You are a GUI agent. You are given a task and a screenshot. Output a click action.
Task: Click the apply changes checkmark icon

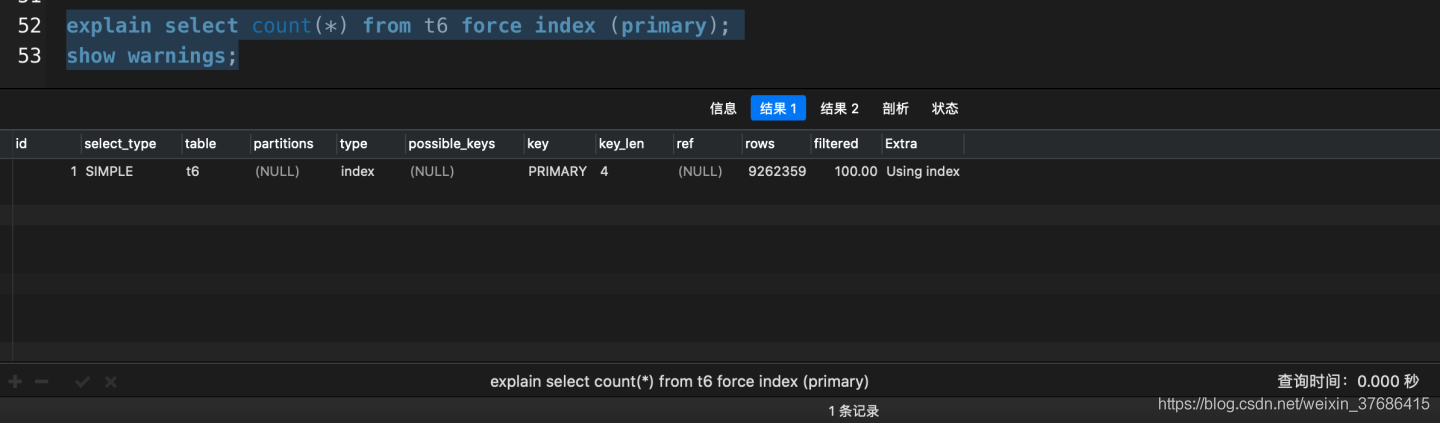pyautogui.click(x=83, y=382)
